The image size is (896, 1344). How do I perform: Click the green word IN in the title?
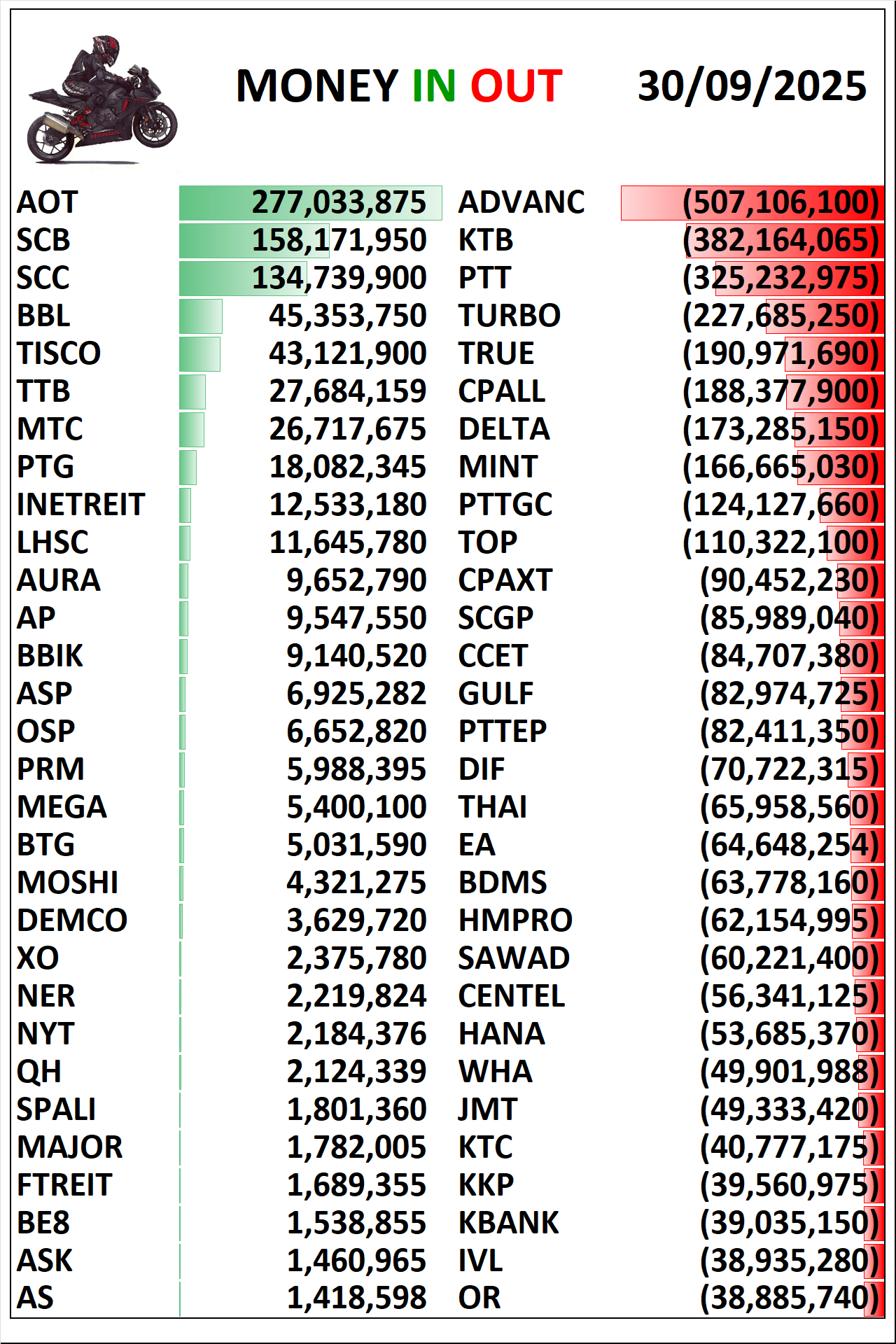[434, 86]
